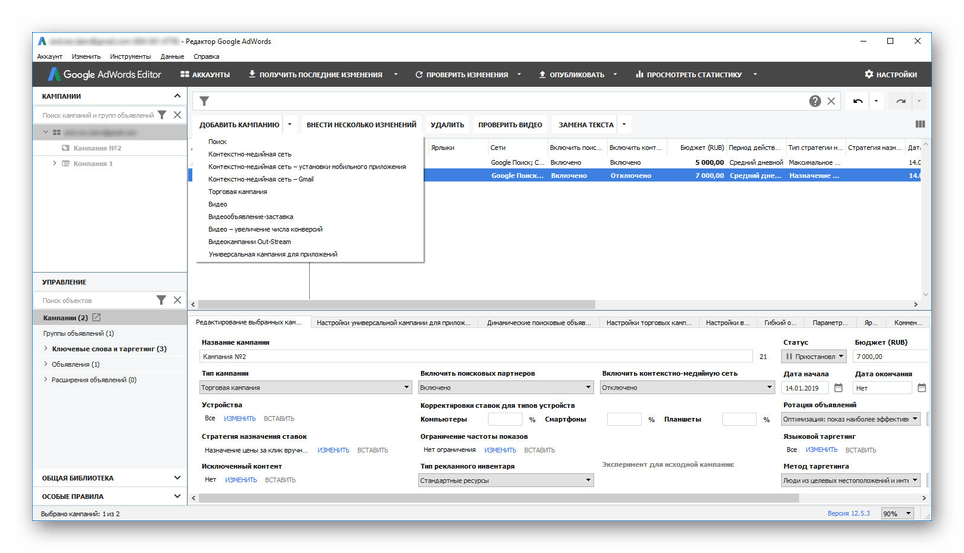Open the column chooser icon
The image size is (964, 553).
920,124
